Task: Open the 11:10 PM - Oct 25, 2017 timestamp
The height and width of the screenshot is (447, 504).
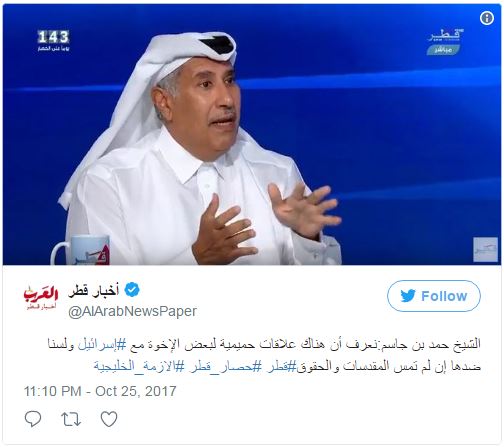Action: (100, 391)
